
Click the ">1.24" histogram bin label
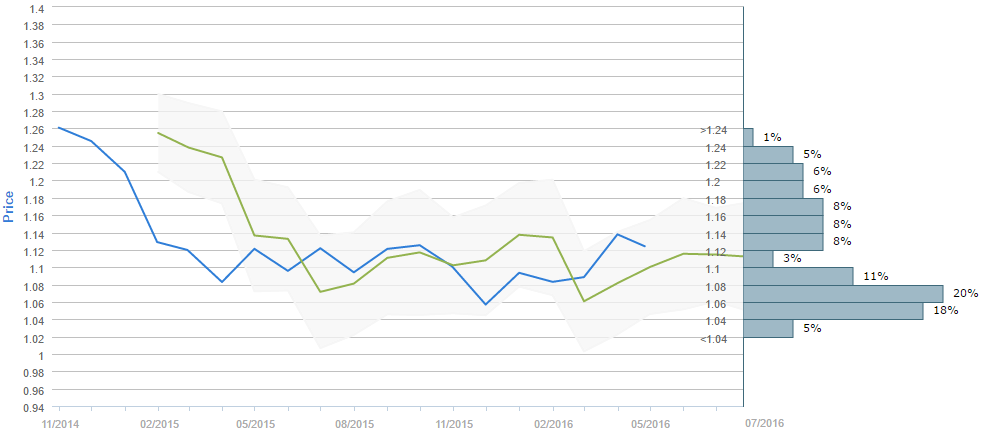coord(714,130)
